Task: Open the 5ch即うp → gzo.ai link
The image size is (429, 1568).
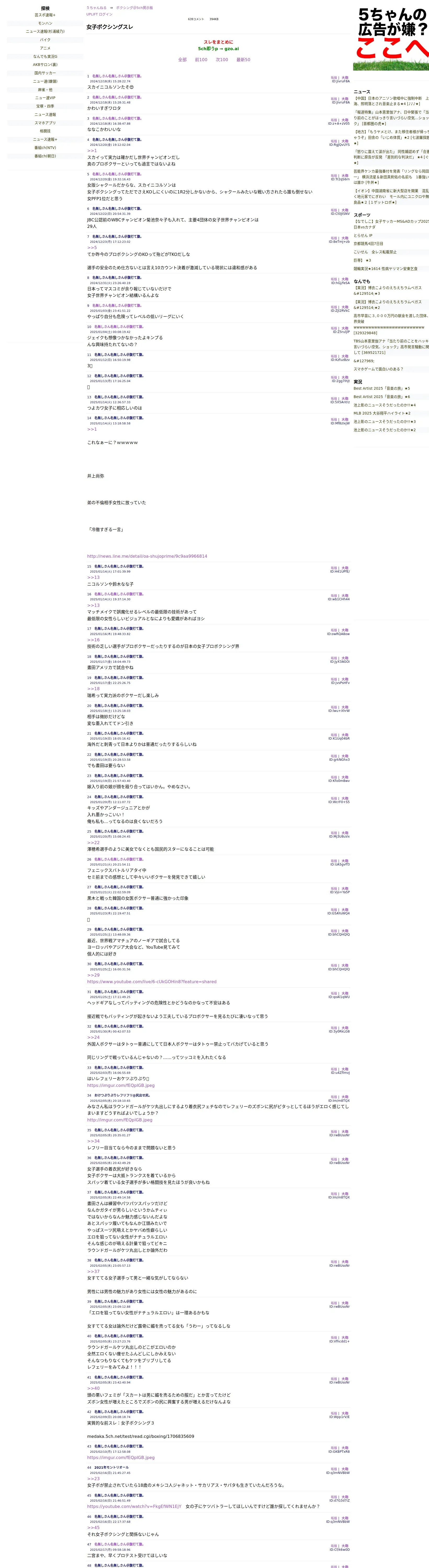Action: coord(218,49)
